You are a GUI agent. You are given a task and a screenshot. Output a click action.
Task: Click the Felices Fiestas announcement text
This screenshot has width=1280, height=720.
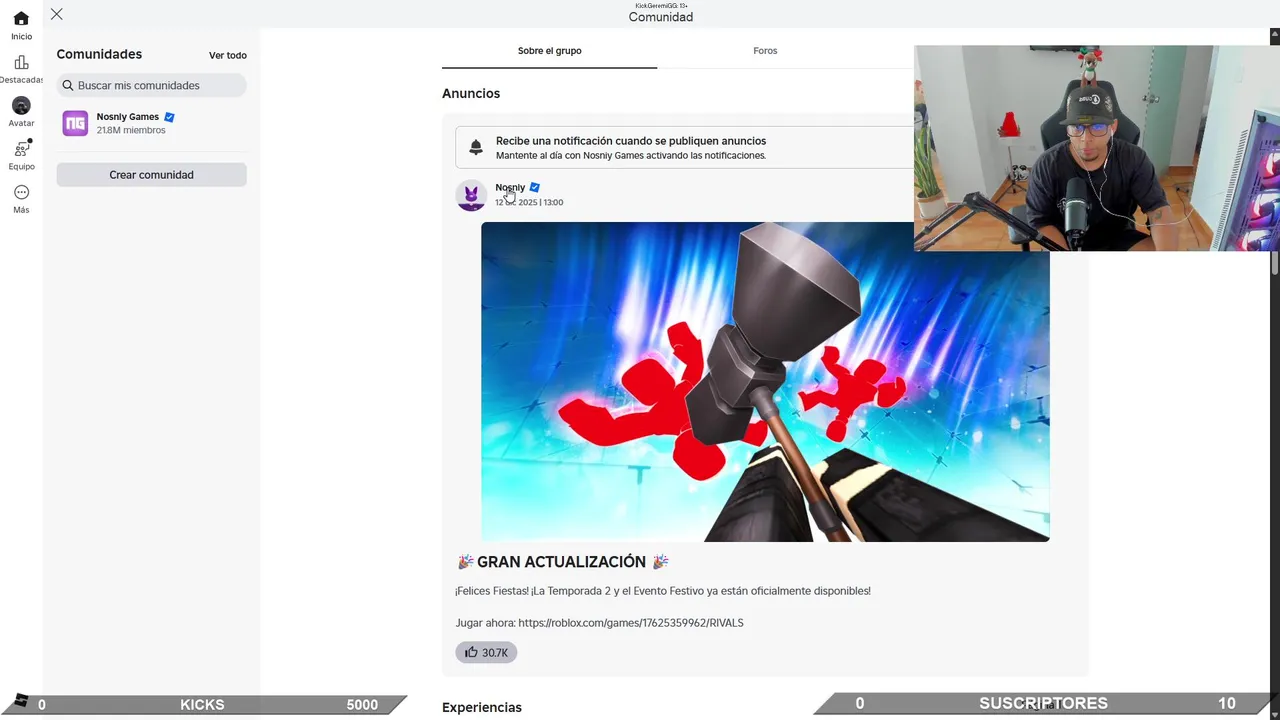663,591
